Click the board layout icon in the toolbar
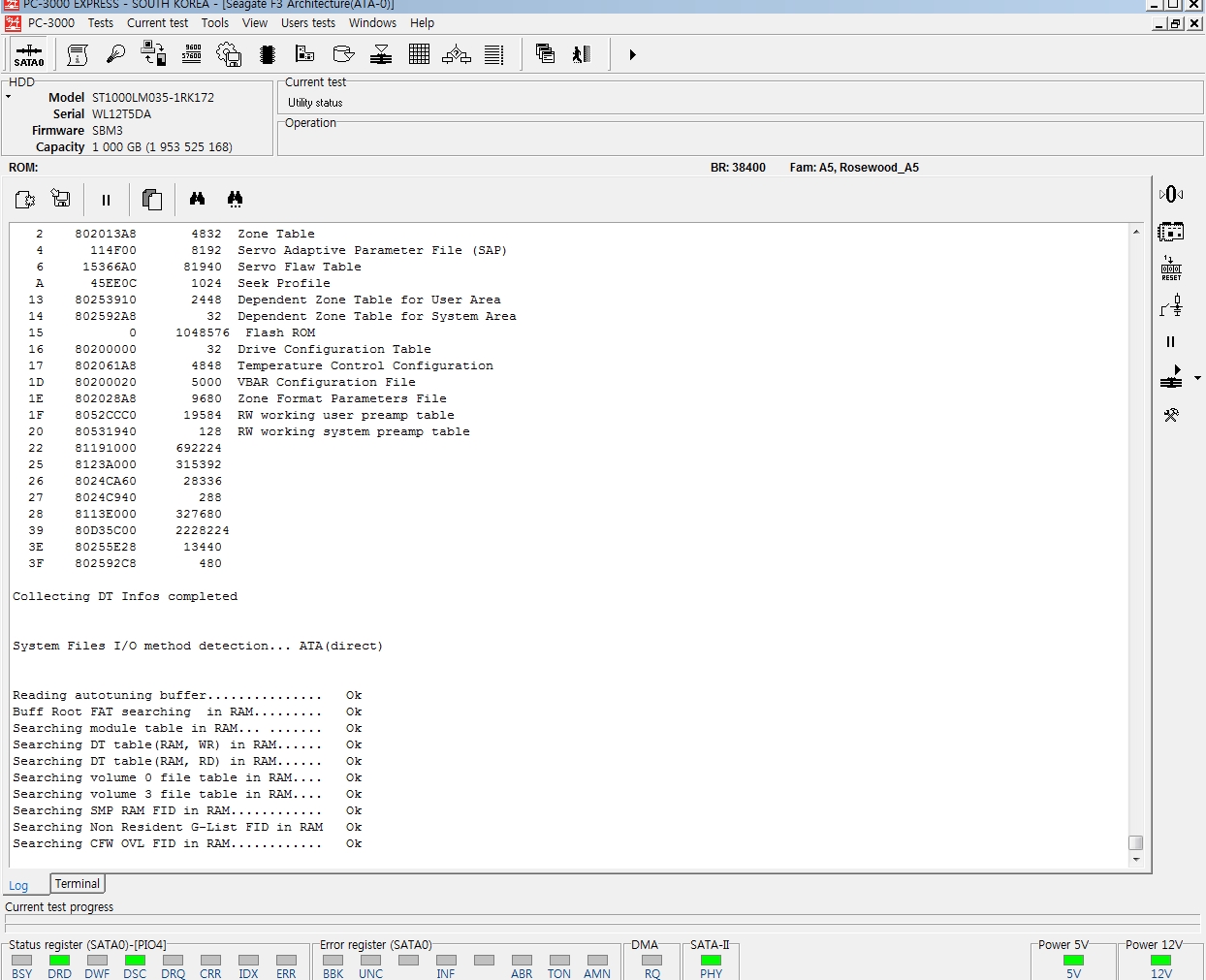 click(x=305, y=54)
